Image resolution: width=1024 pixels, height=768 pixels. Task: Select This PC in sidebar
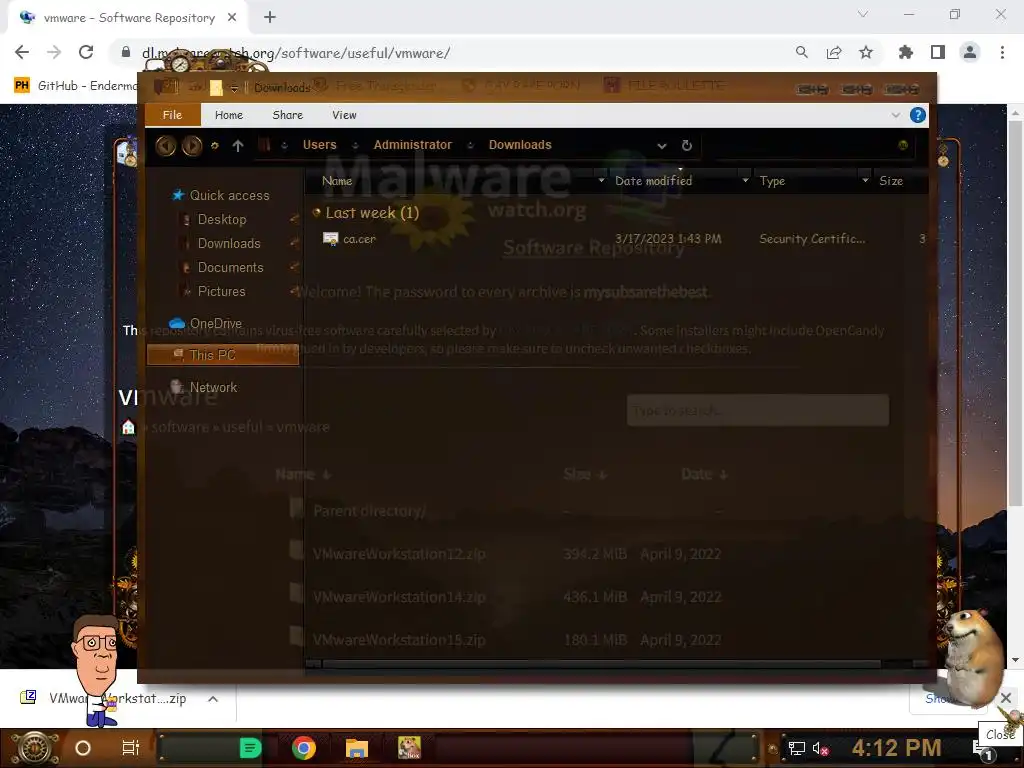point(223,355)
